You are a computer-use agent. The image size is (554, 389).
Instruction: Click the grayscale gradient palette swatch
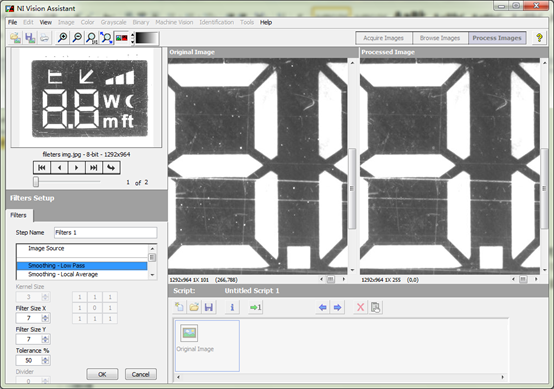[147, 38]
